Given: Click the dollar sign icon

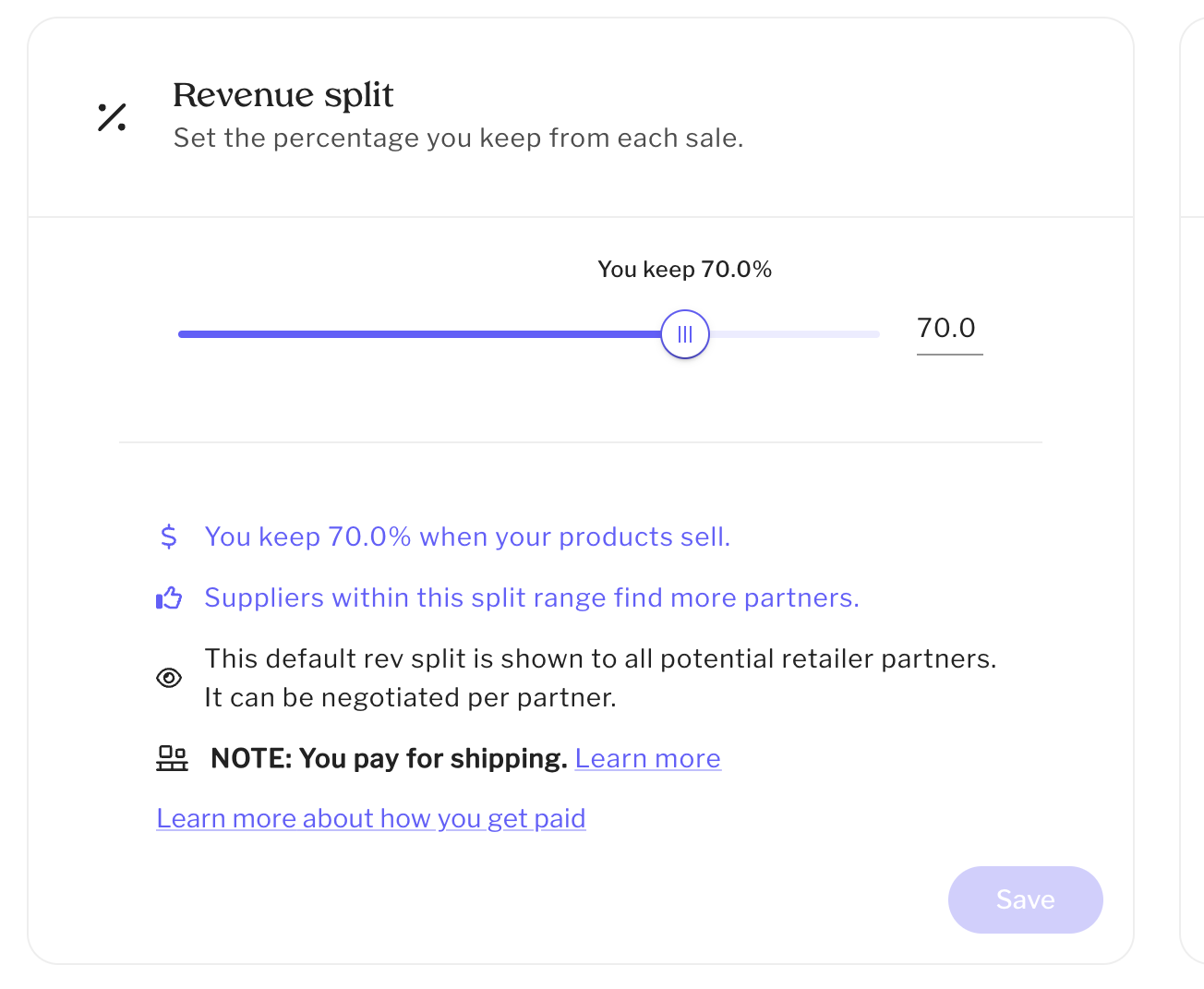Looking at the screenshot, I should 168,537.
